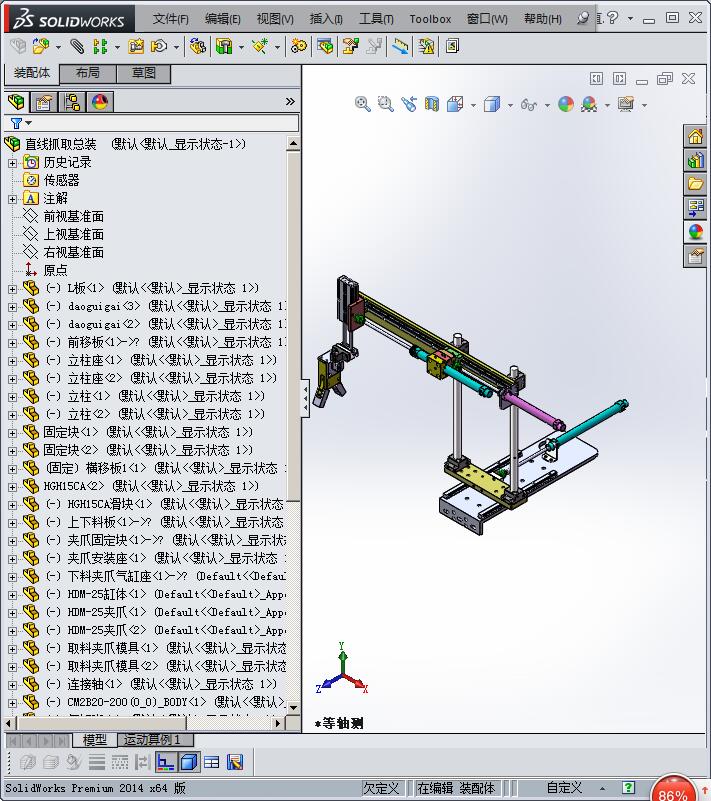Switch to the 布局 tab

tap(88, 74)
